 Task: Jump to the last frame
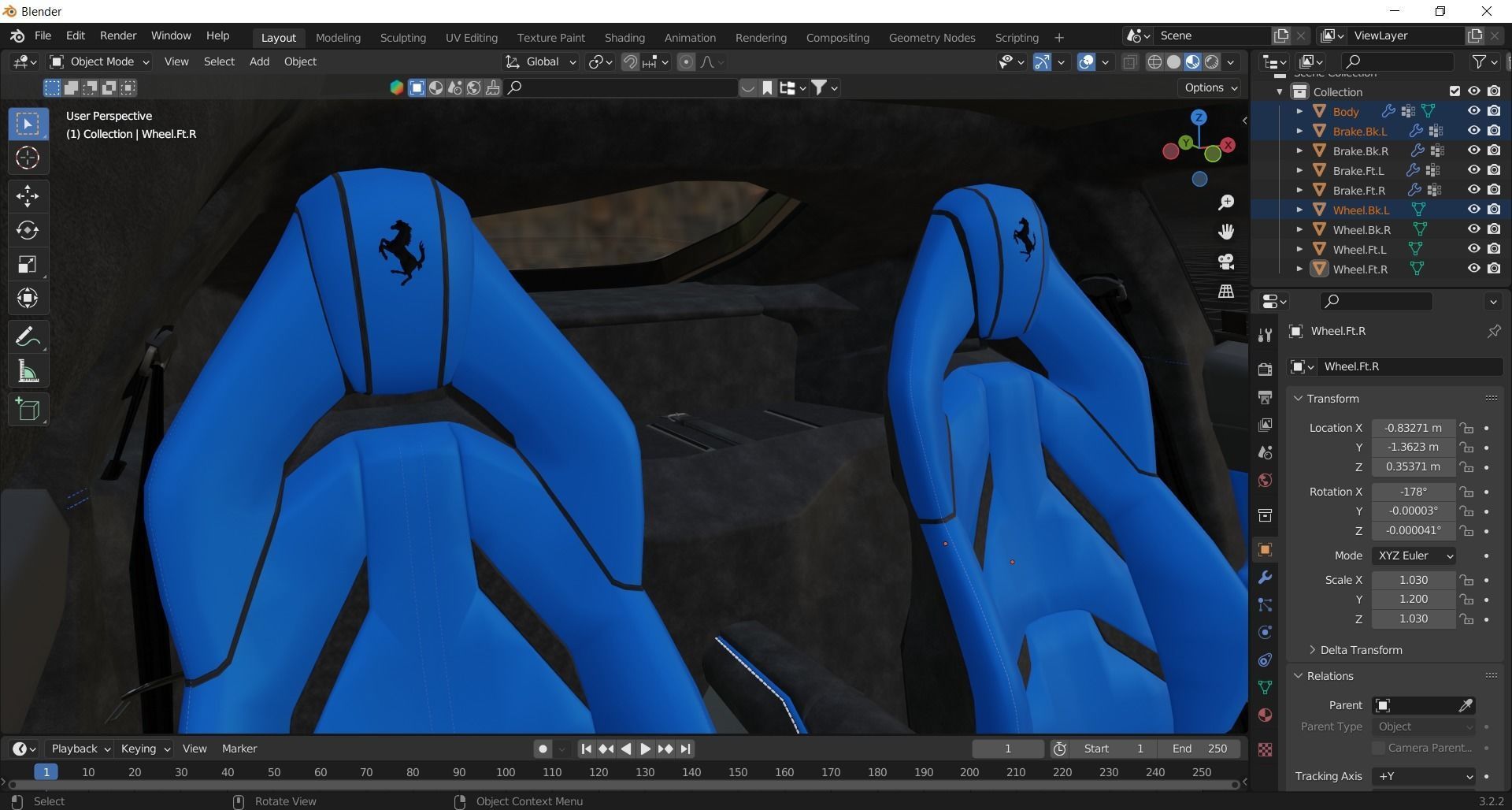point(685,749)
